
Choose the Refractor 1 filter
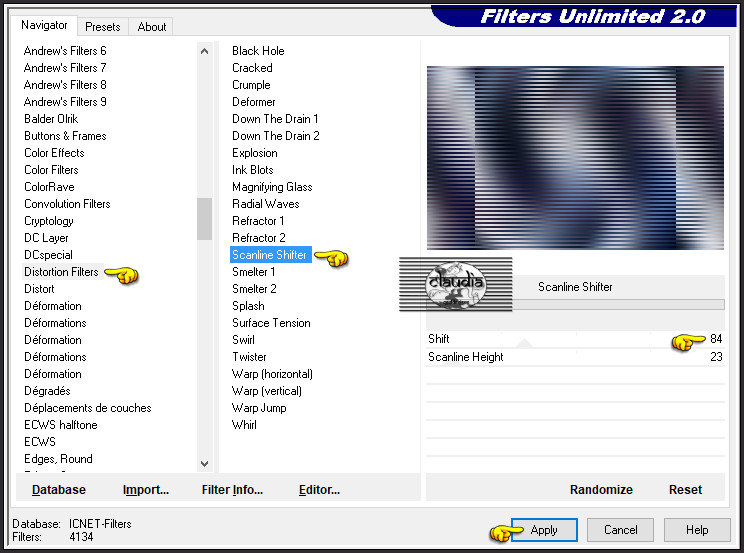click(258, 221)
